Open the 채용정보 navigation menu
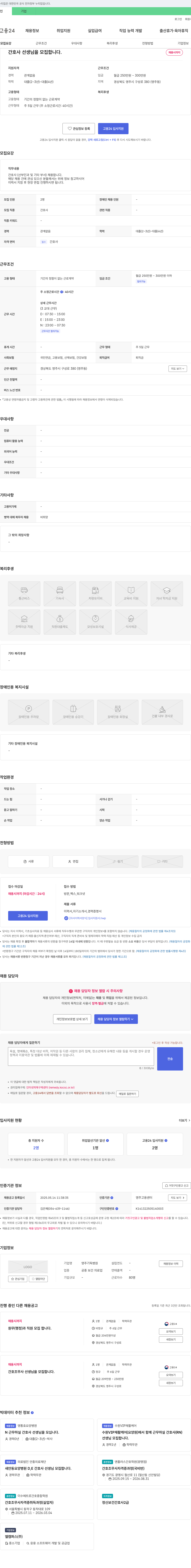 [x=32, y=31]
